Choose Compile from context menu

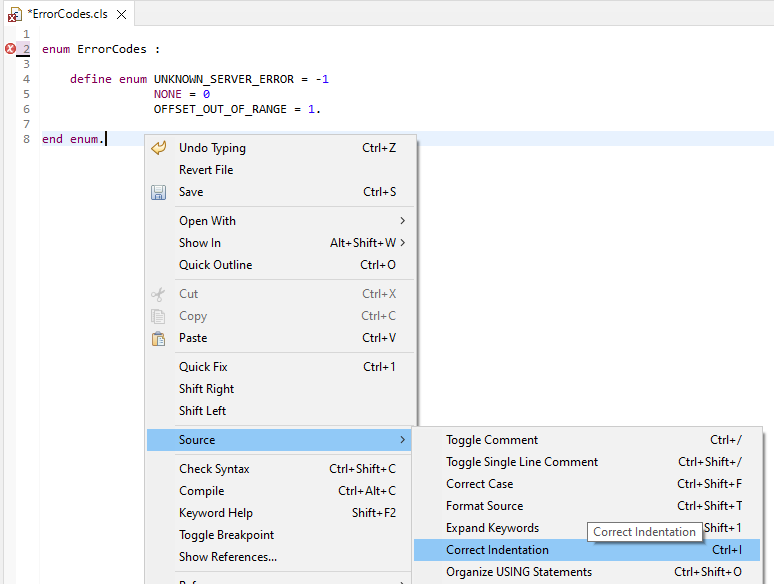click(281, 491)
